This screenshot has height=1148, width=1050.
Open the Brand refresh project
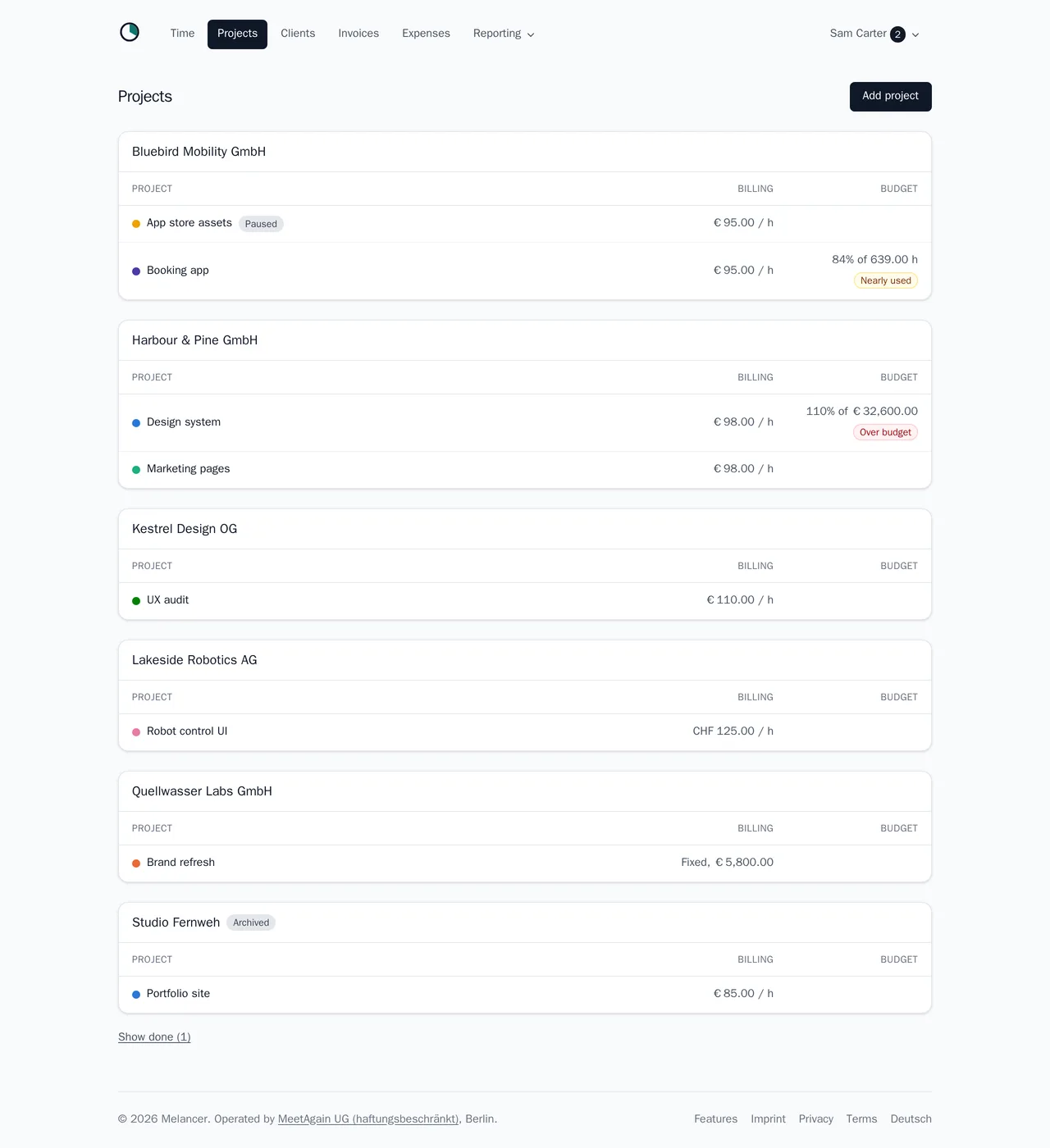click(180, 863)
